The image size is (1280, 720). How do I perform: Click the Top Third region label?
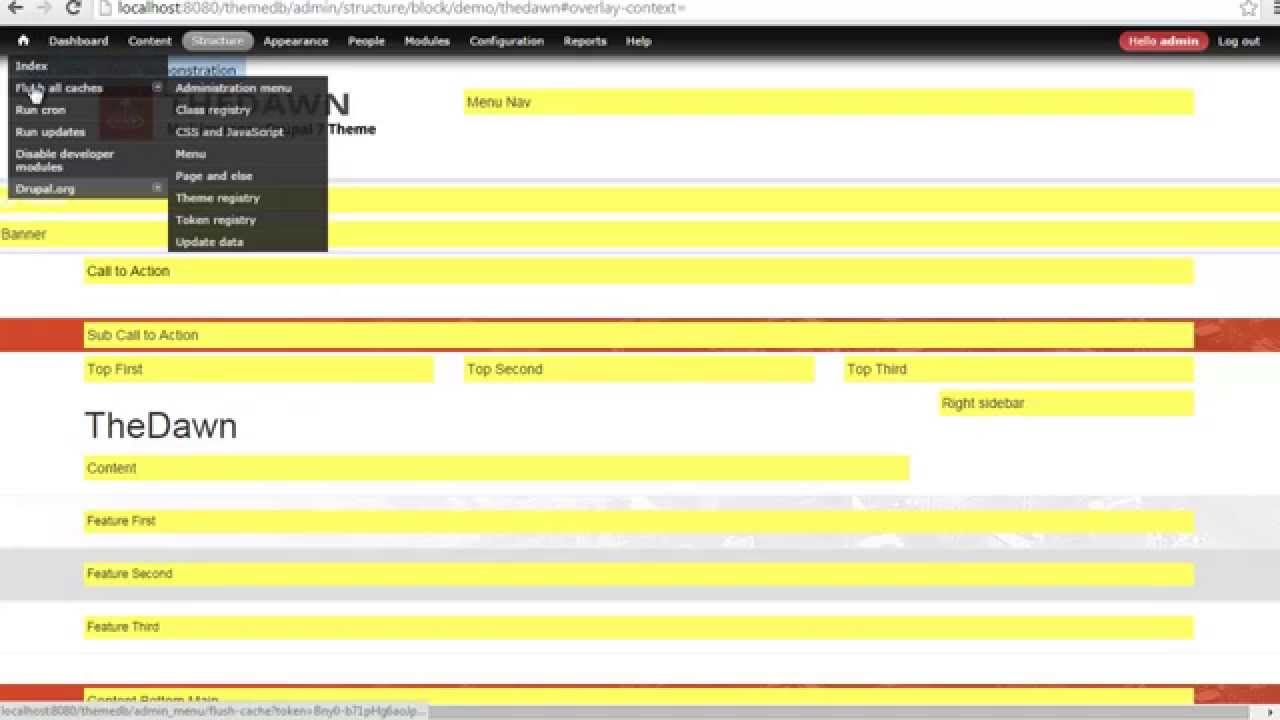tap(877, 369)
